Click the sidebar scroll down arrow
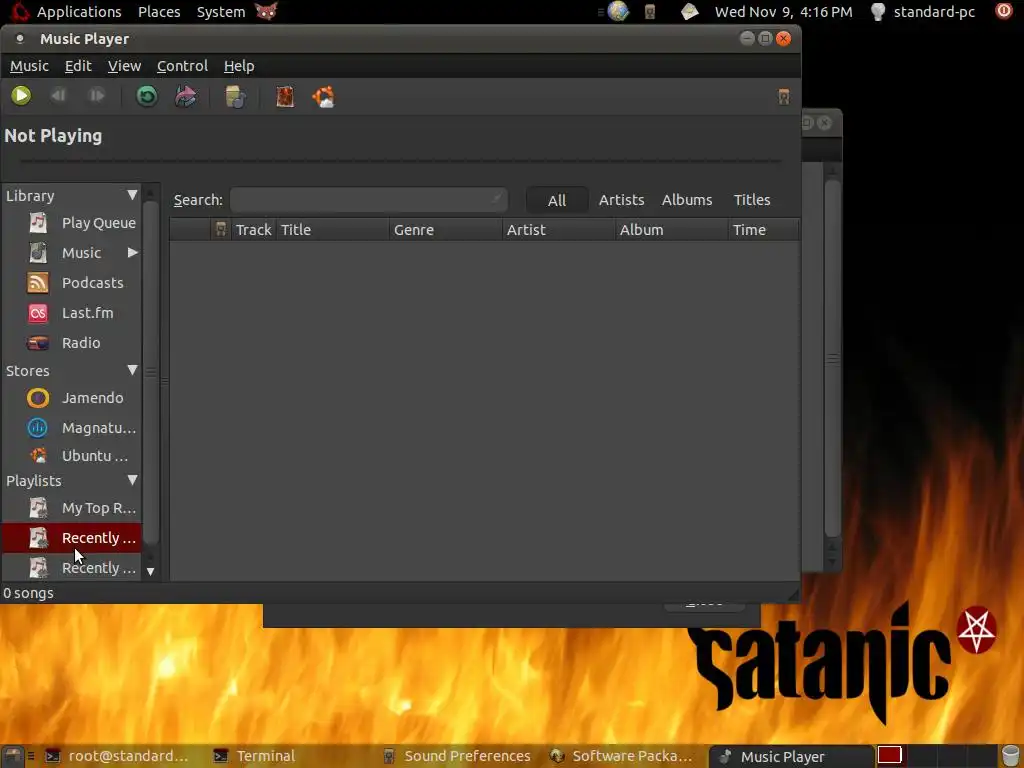 [151, 571]
